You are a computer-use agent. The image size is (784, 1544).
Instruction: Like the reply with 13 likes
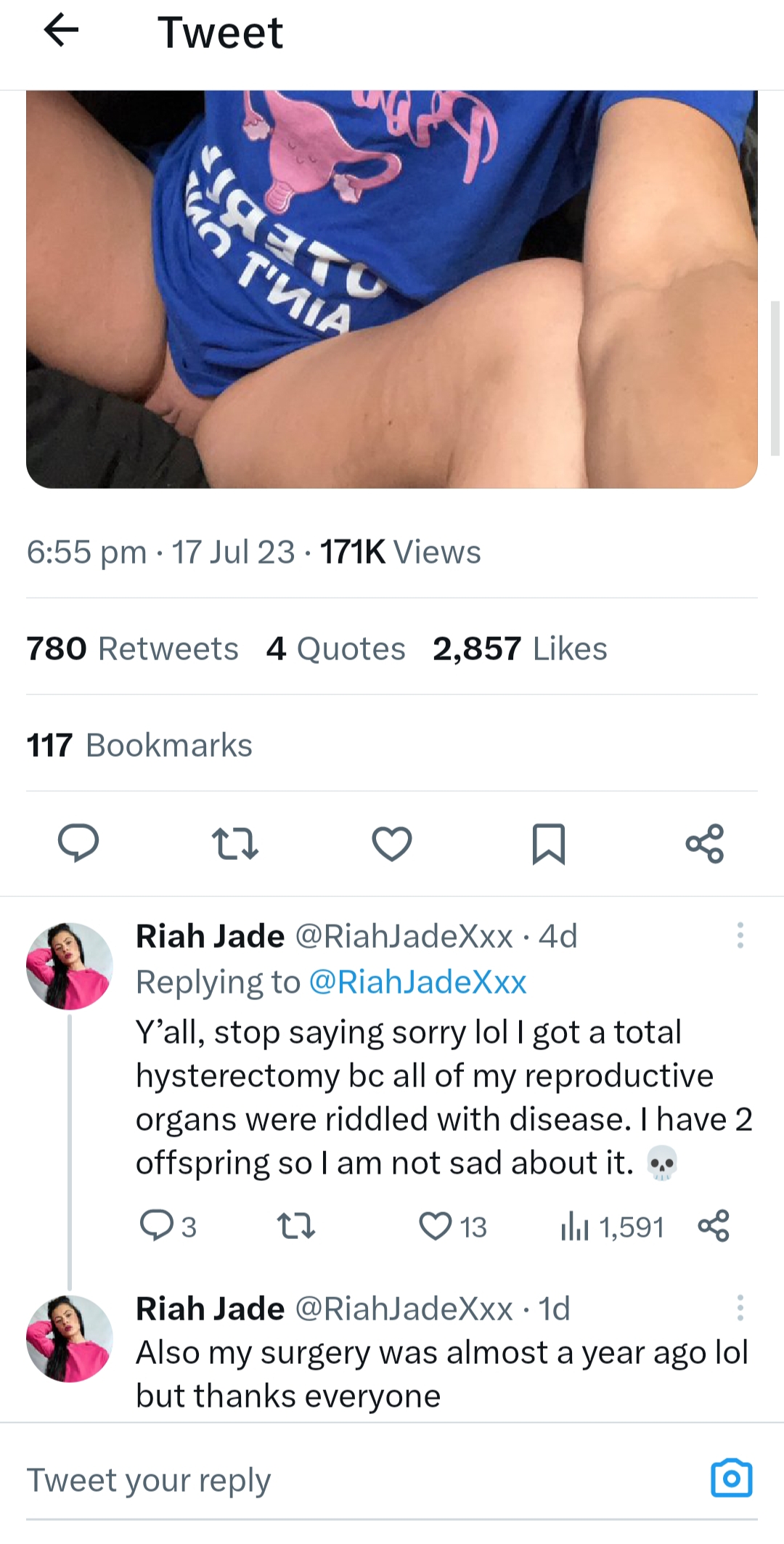tap(453, 1227)
